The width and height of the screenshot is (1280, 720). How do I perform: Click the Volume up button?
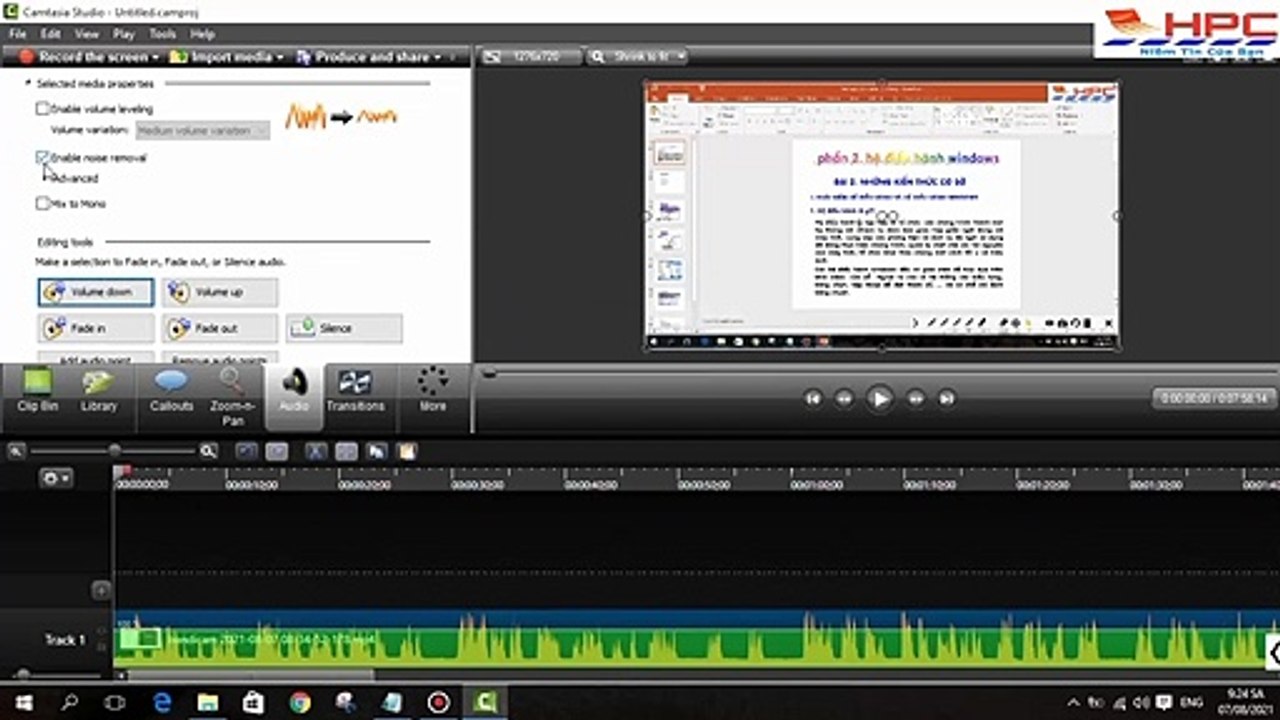[x=220, y=292]
